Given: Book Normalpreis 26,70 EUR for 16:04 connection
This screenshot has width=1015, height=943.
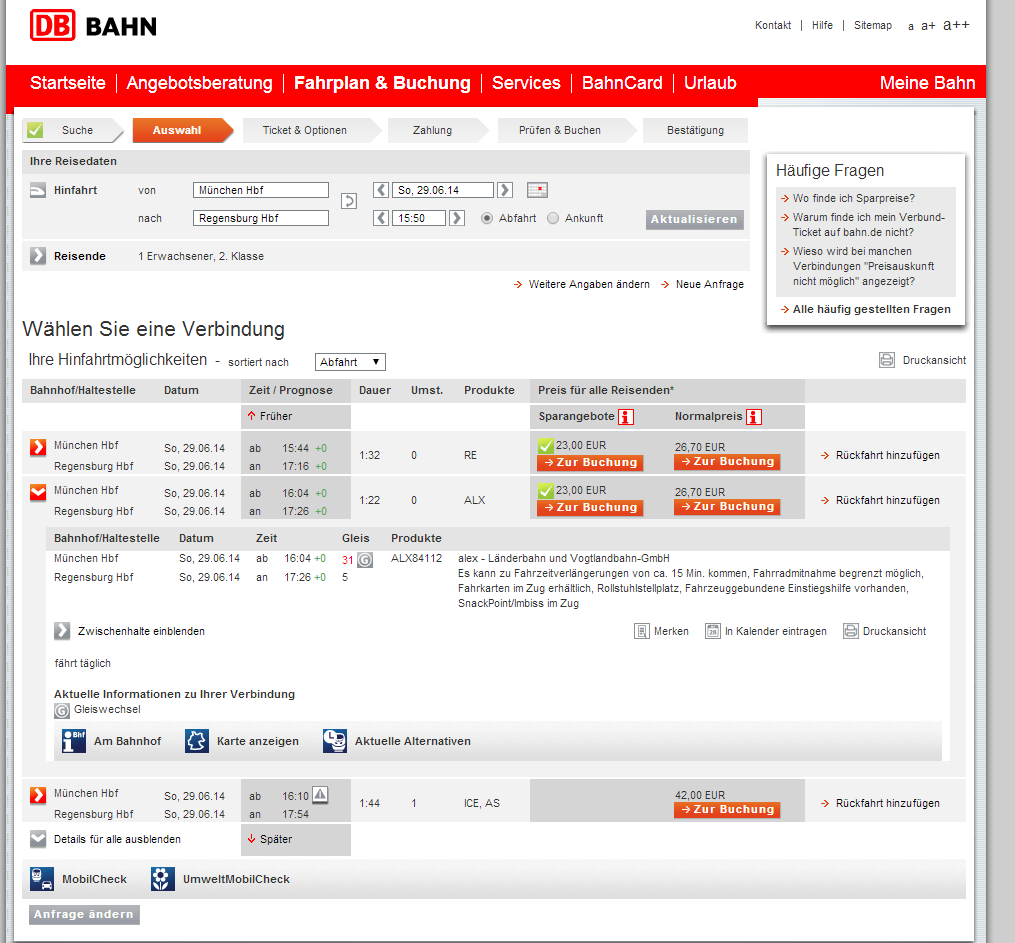Looking at the screenshot, I should [727, 506].
